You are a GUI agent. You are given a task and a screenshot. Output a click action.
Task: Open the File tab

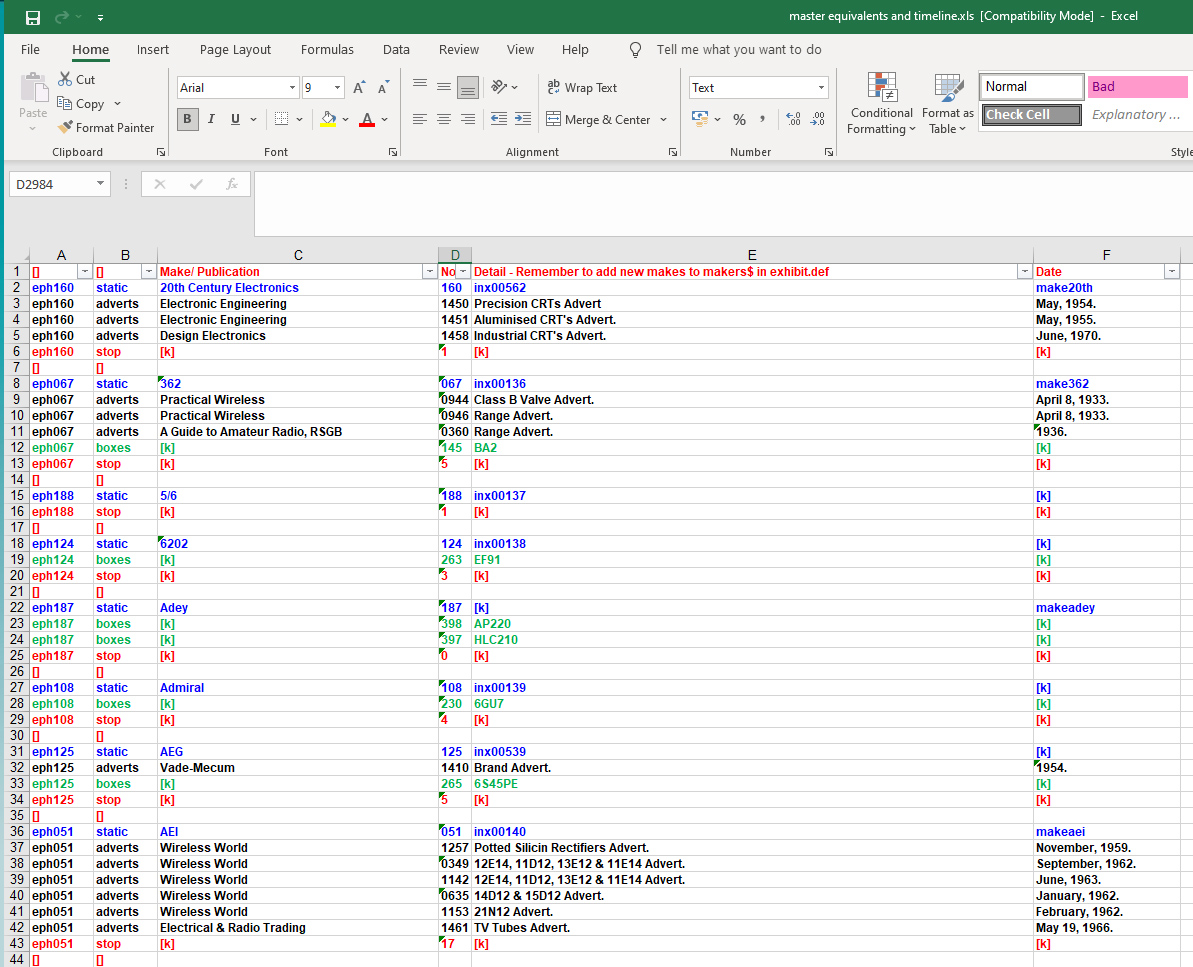[x=30, y=49]
